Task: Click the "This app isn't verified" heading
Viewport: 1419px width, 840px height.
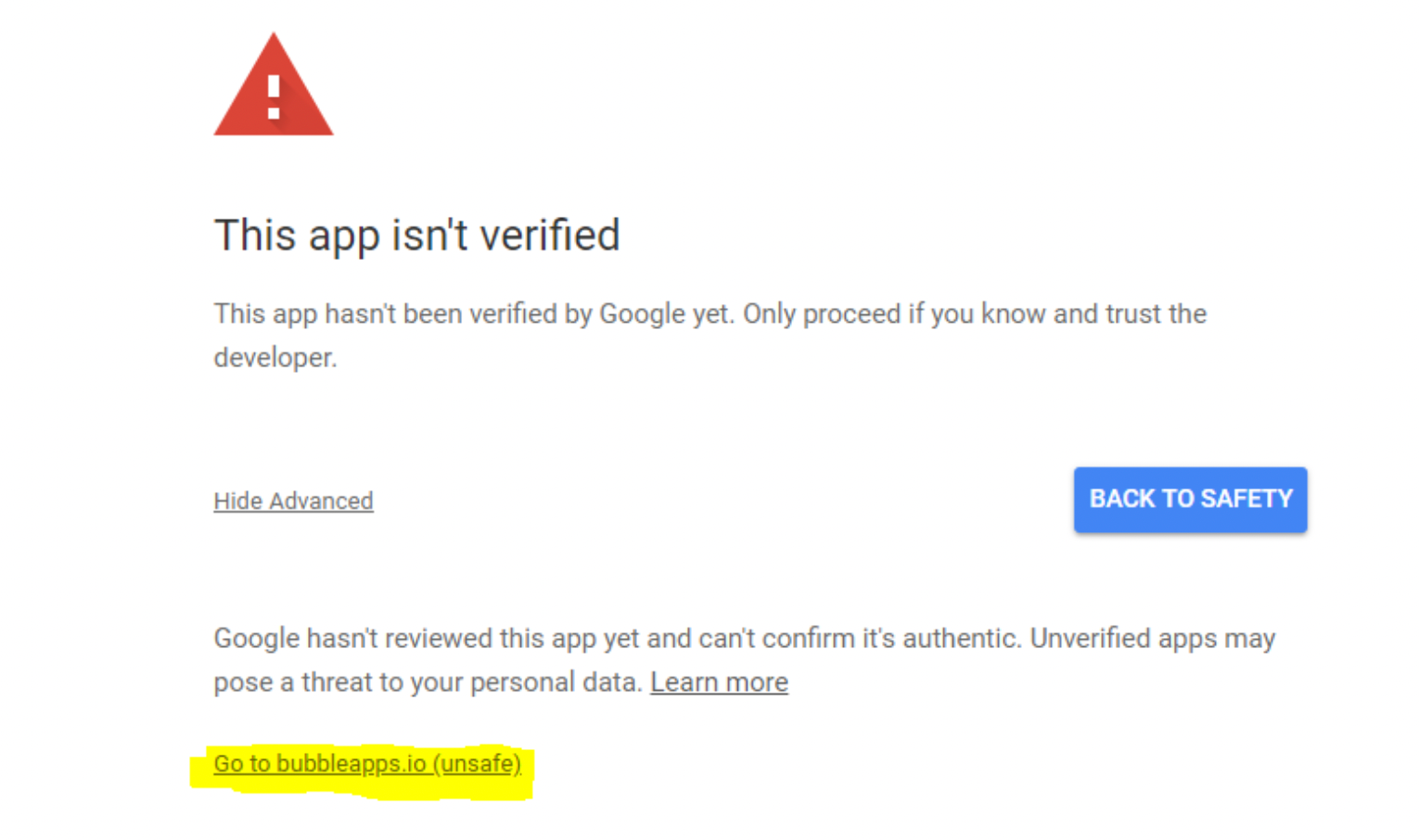Action: [x=416, y=235]
